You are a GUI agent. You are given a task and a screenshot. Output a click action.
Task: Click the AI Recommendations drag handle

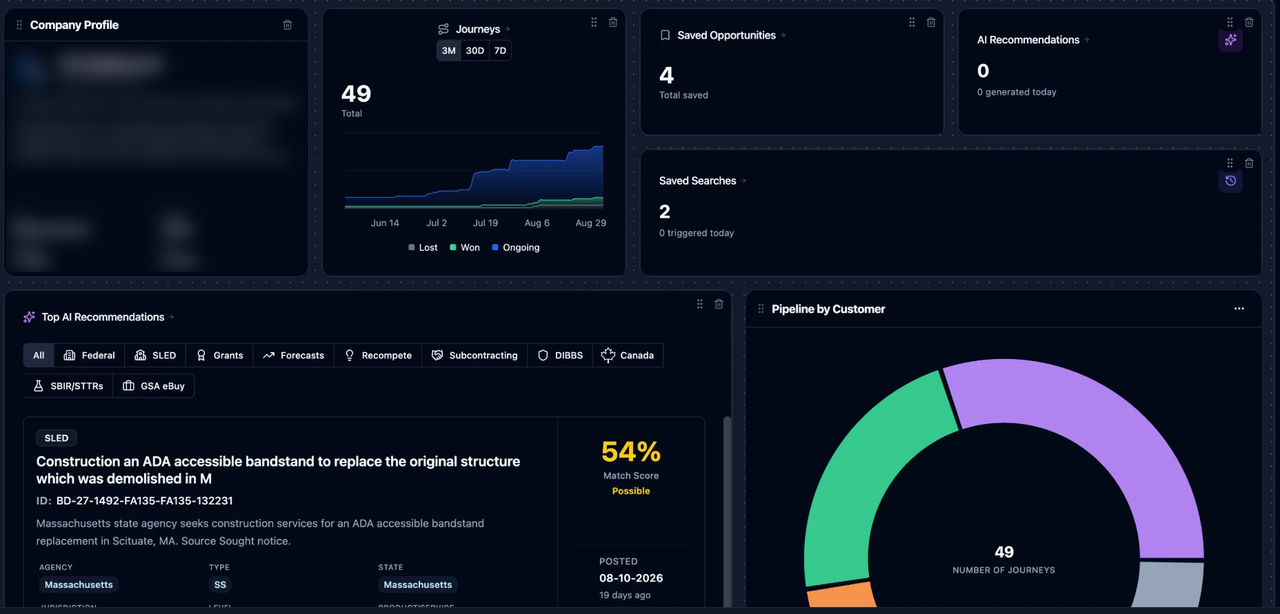pyautogui.click(x=1230, y=22)
